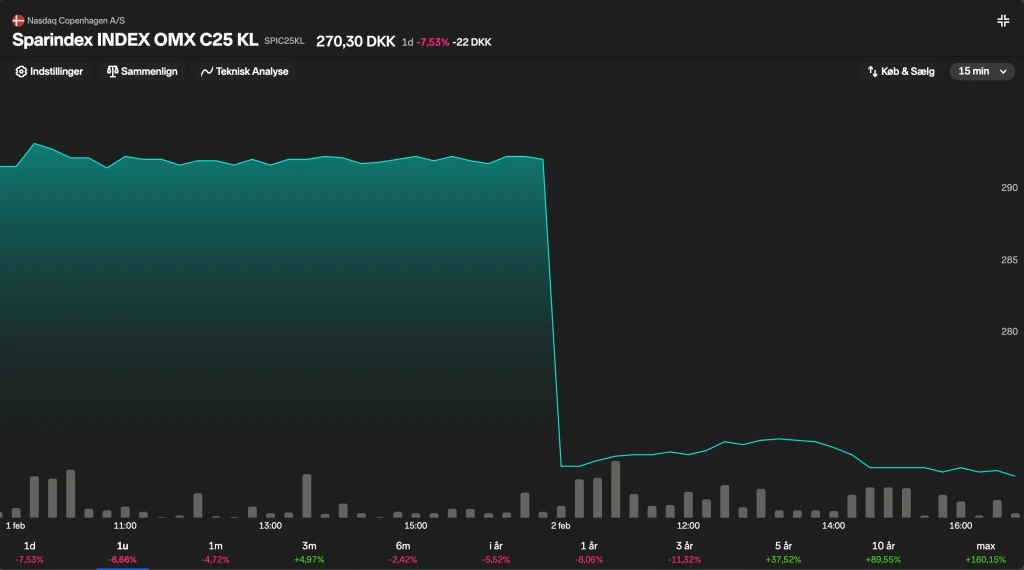Click the Danish flag exchange icon
This screenshot has height=570, width=1024.
[18, 21]
